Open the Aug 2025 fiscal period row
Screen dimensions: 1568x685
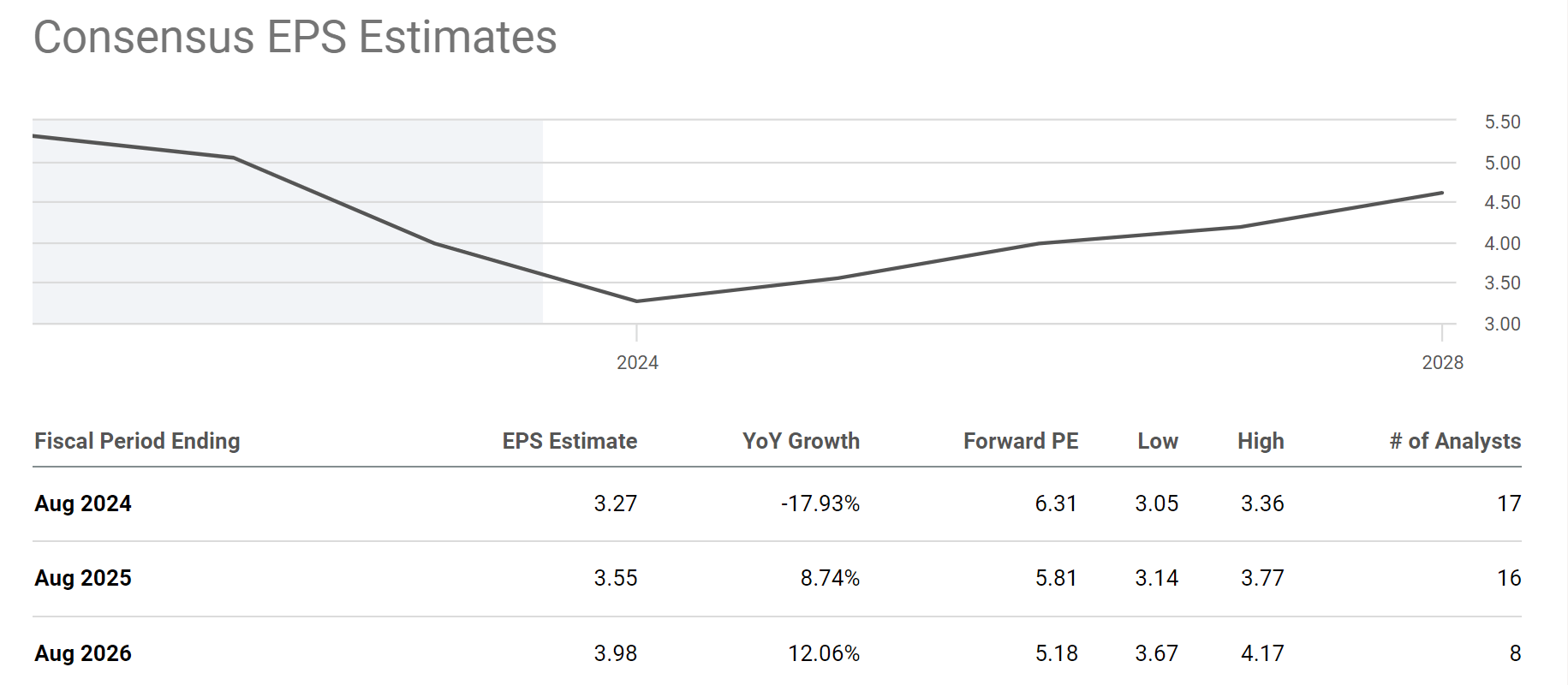coord(83,578)
